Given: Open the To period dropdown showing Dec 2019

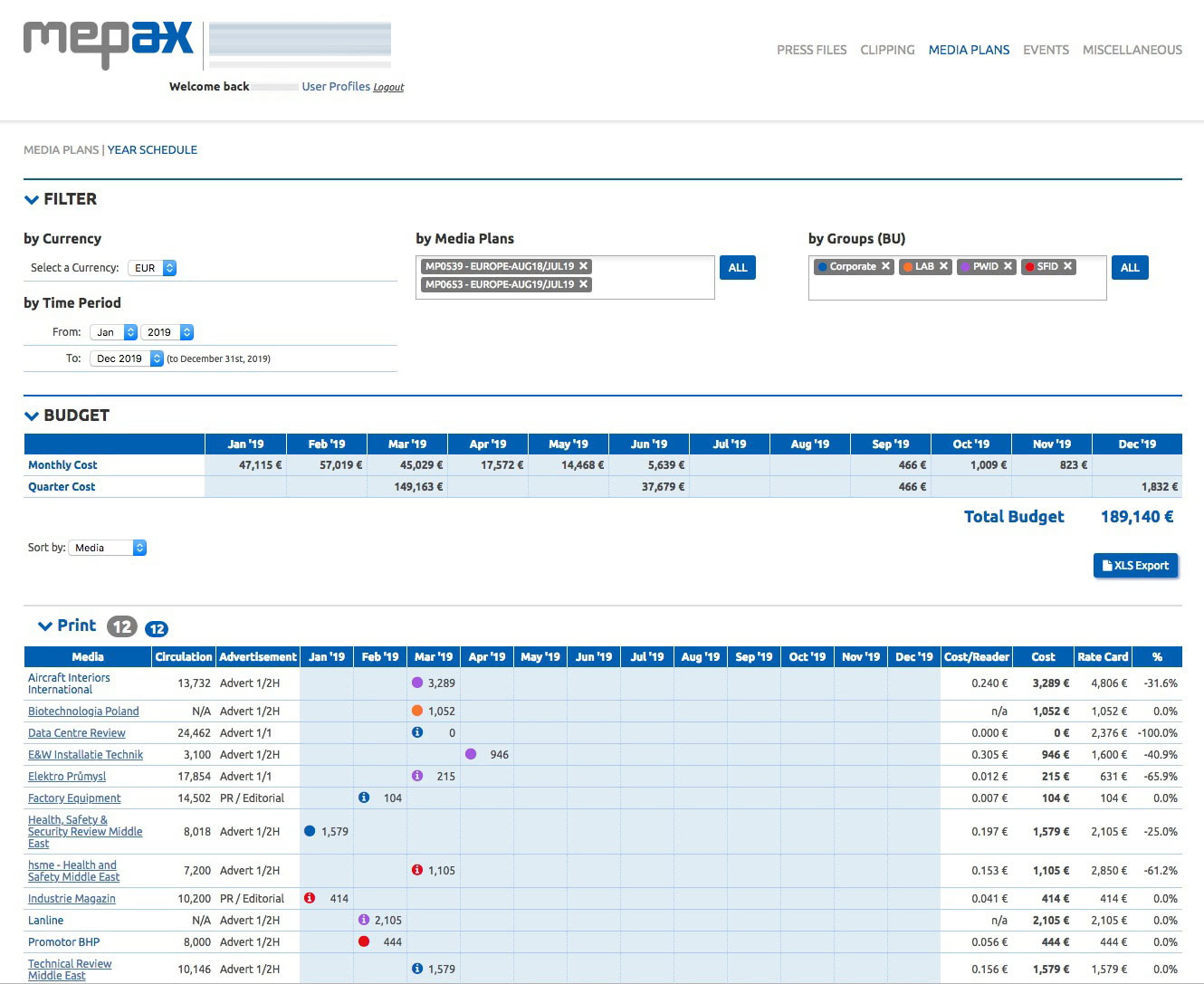Looking at the screenshot, I should point(127,358).
